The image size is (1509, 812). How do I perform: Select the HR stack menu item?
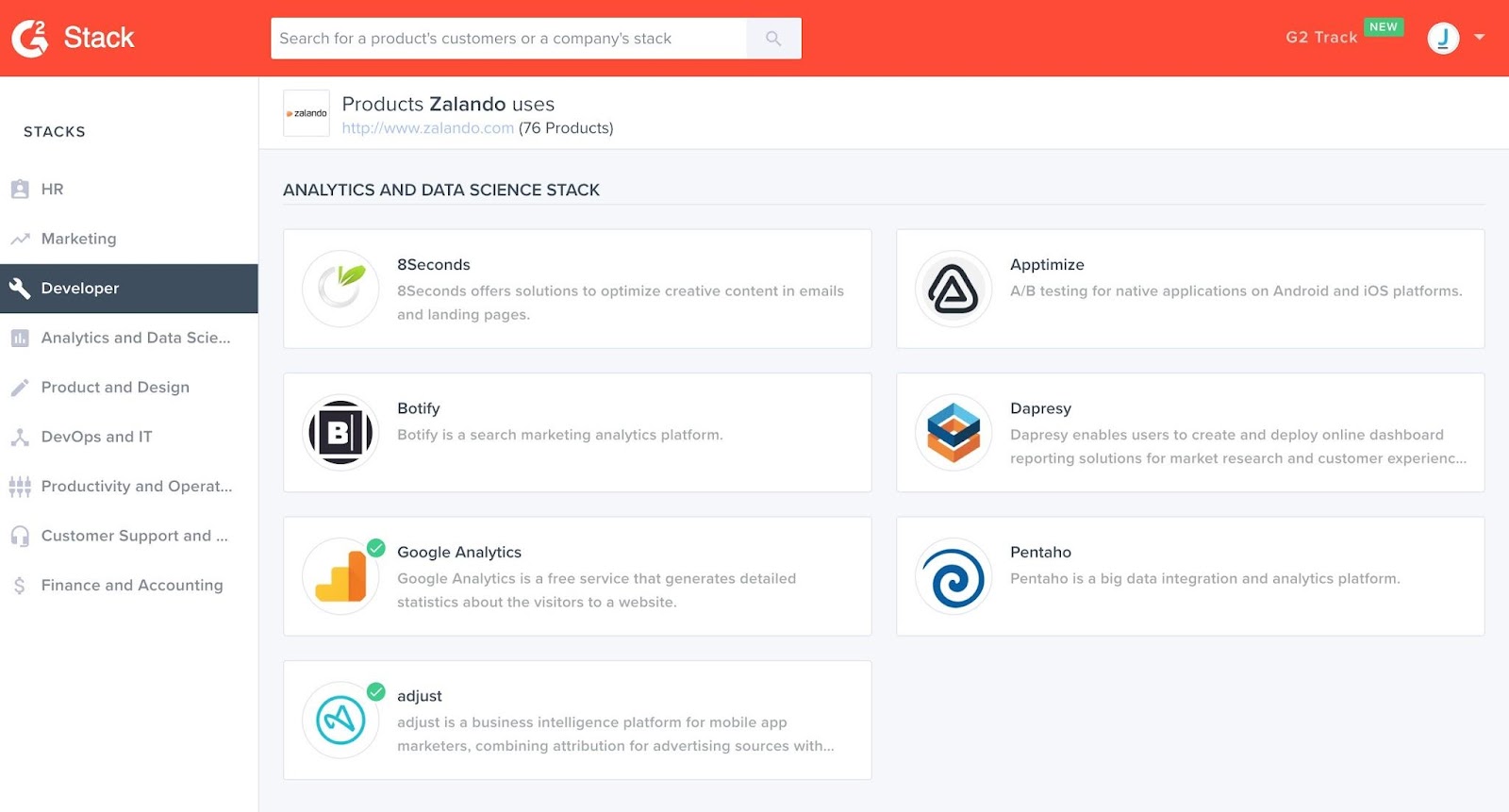[x=129, y=190]
